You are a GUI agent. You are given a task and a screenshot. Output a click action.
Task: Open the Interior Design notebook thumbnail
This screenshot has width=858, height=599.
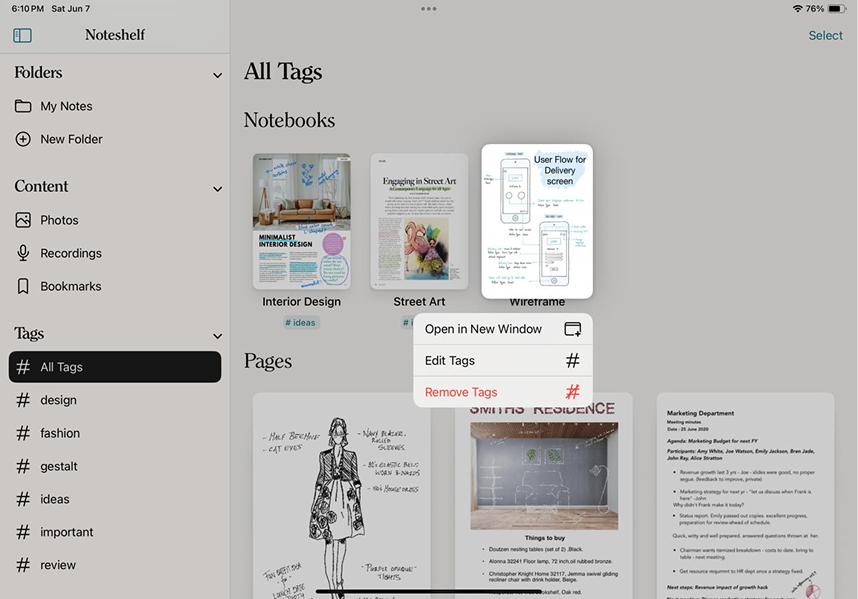click(x=301, y=221)
